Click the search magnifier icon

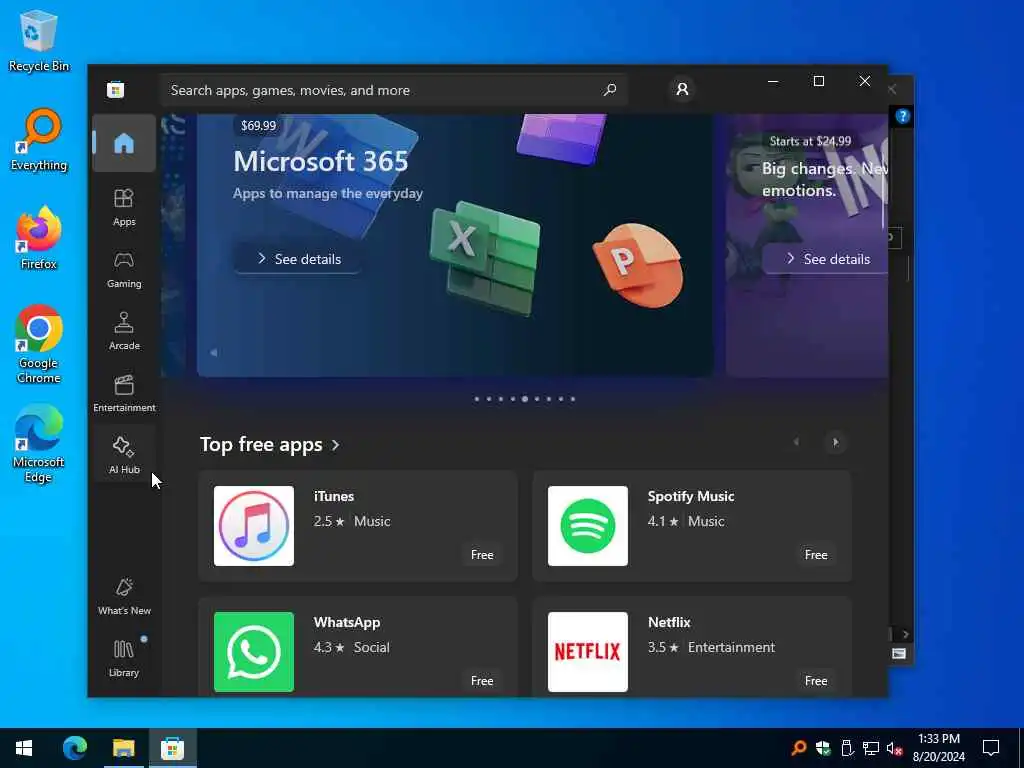point(610,89)
